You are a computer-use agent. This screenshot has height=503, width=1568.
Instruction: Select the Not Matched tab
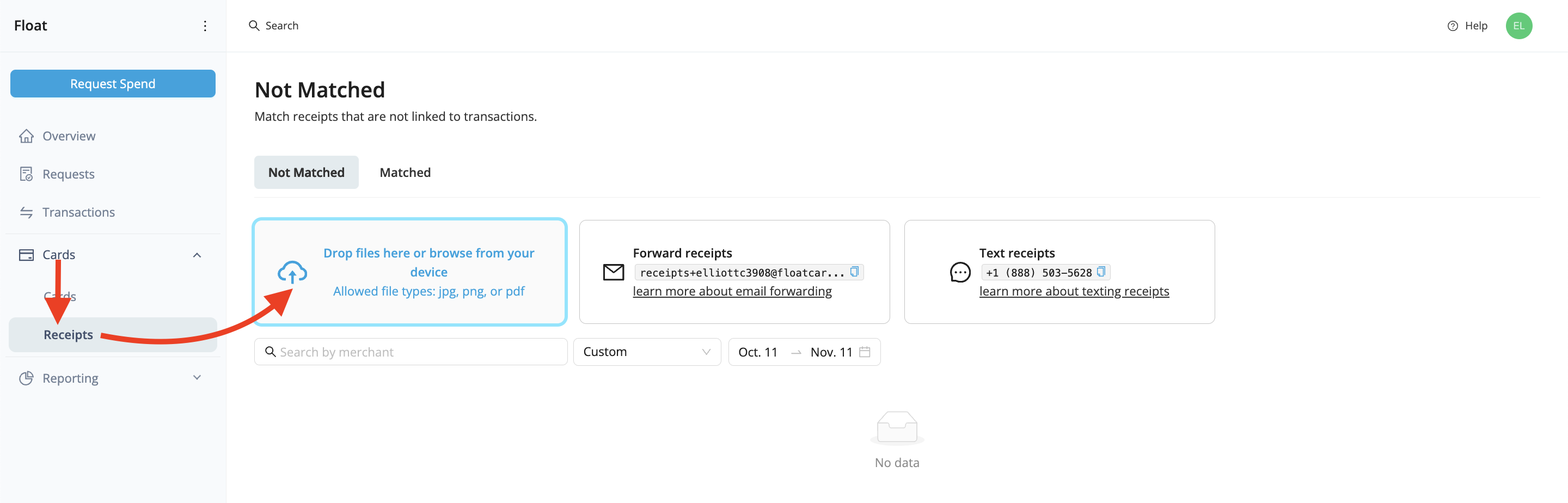click(306, 173)
